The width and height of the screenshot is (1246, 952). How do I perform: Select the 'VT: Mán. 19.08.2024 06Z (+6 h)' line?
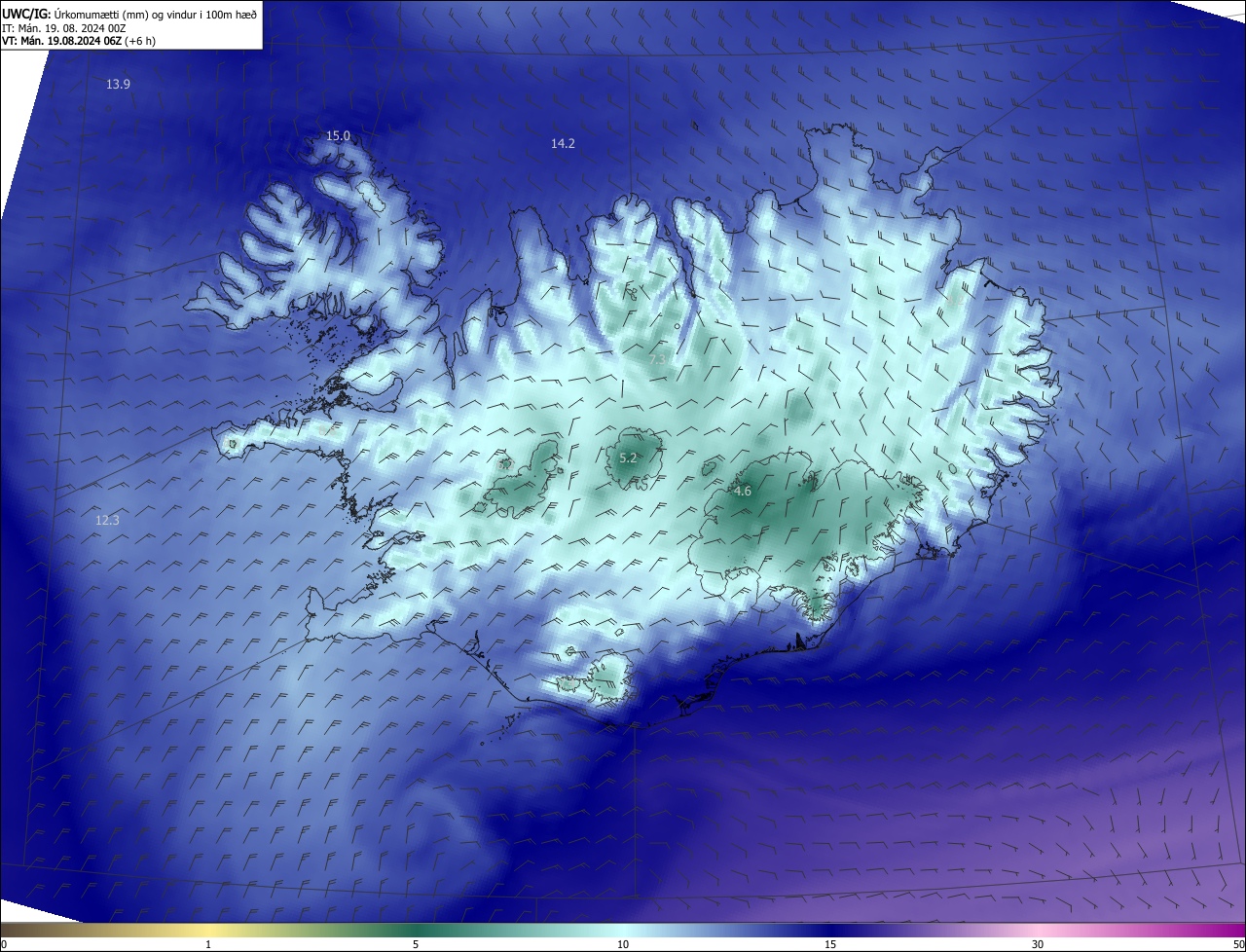(78, 41)
